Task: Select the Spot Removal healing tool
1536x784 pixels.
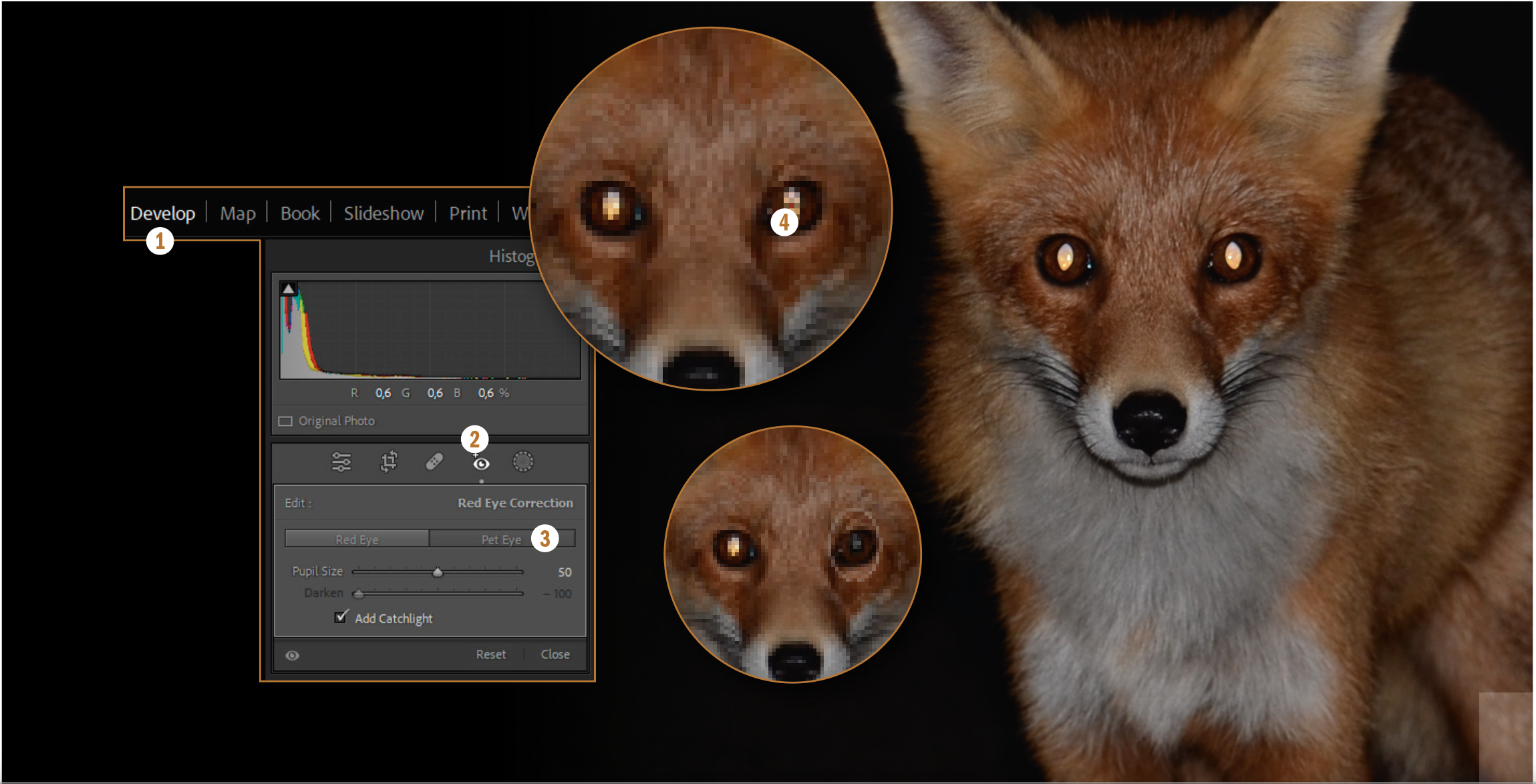Action: (x=434, y=462)
